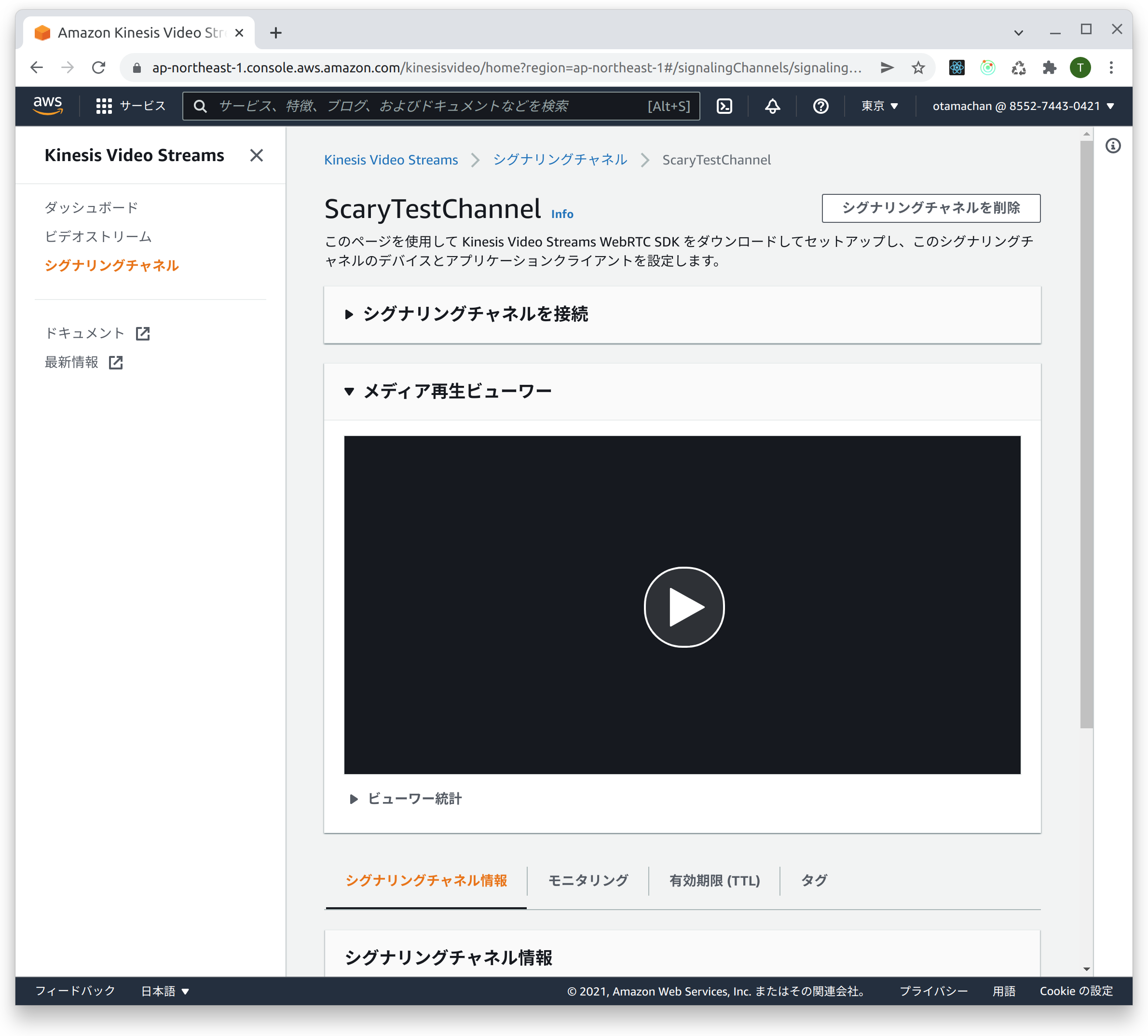Go to シグナリングチャネル breadcrumb
The width and height of the screenshot is (1148, 1036).
(x=560, y=160)
